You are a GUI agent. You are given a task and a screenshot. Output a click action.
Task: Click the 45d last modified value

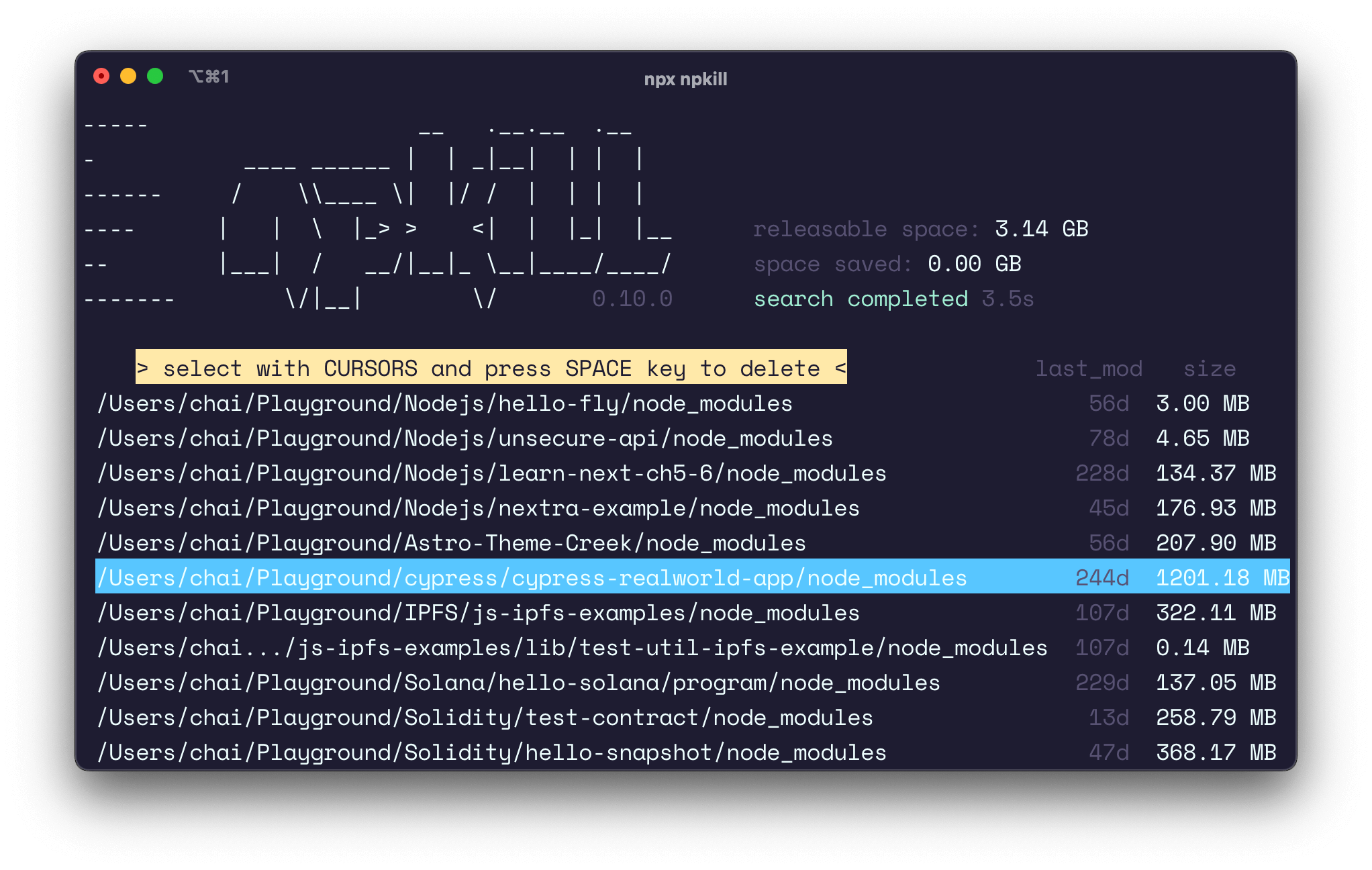tap(1108, 508)
